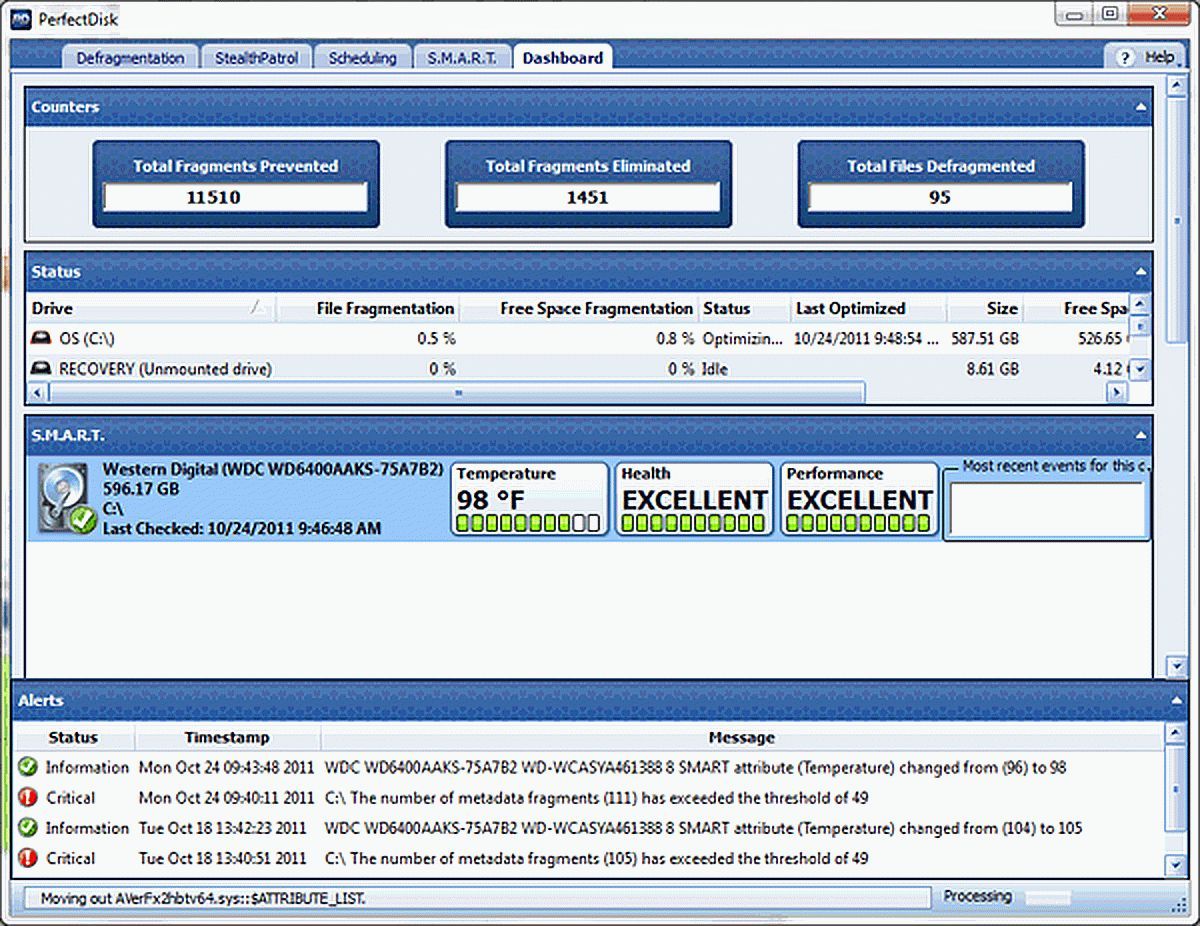Collapse the Alerts panel
The image size is (1200, 926).
pos(1176,702)
